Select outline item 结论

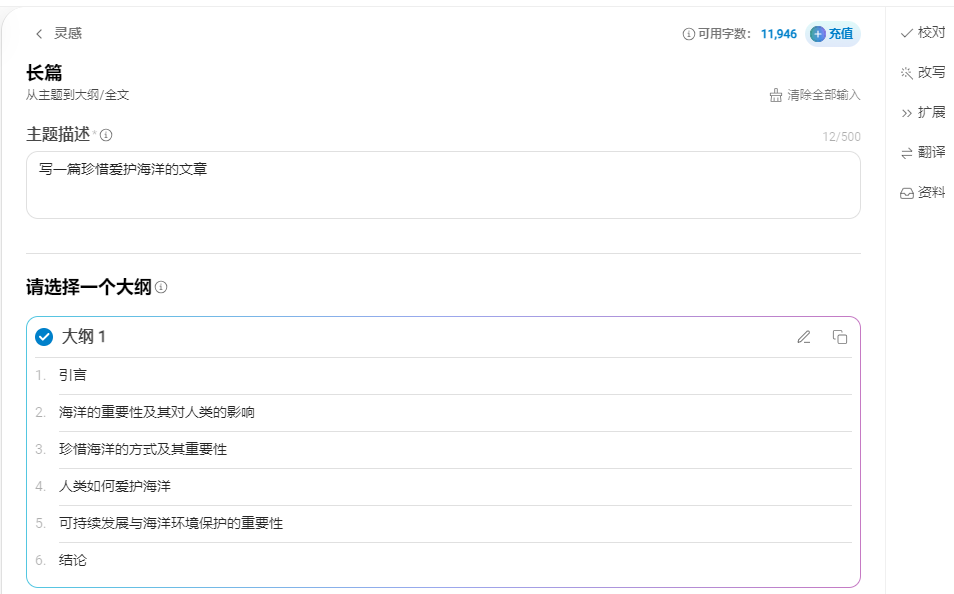point(75,560)
